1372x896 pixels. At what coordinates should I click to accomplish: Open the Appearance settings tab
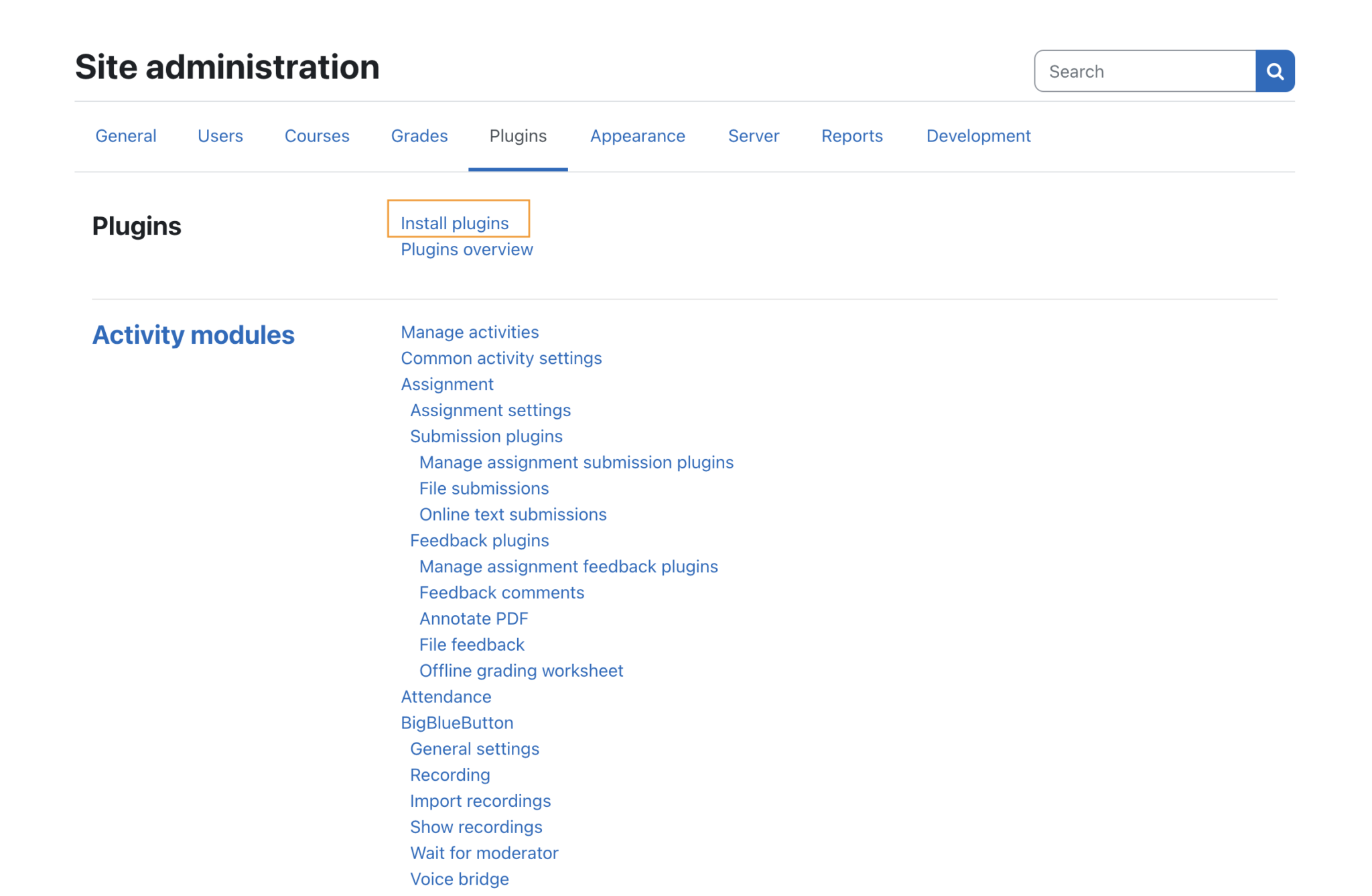(x=637, y=136)
